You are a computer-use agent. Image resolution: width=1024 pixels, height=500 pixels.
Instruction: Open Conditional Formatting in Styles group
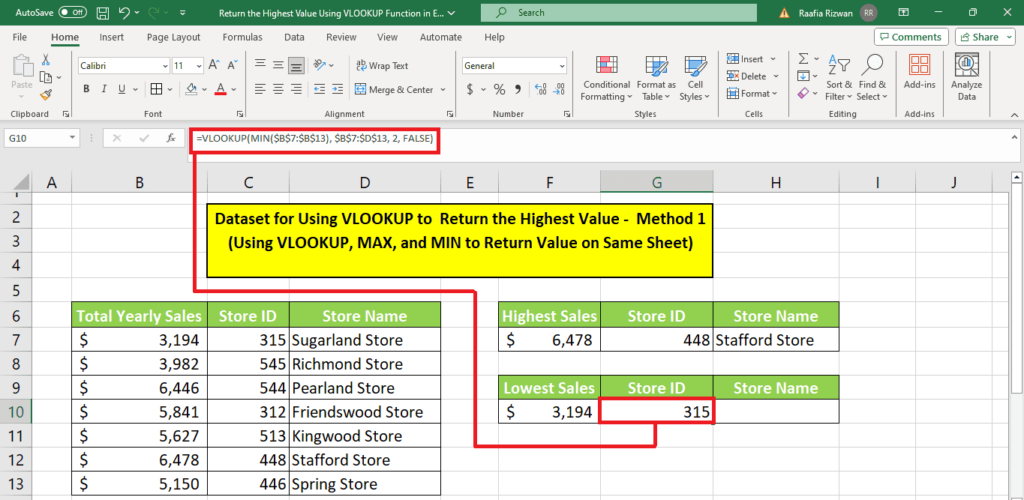[x=606, y=78]
